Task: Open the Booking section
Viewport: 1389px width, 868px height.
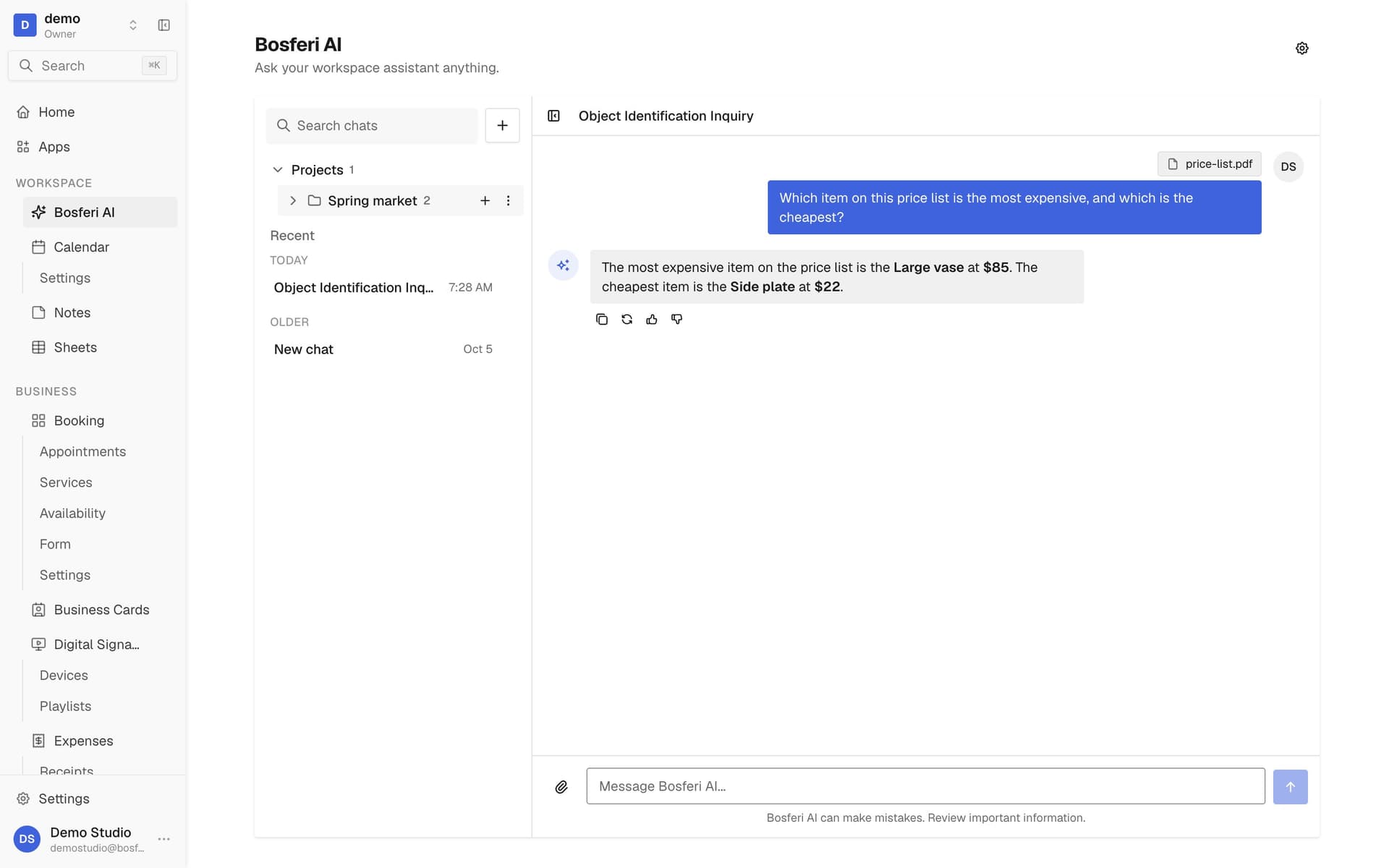Action: [x=100, y=421]
